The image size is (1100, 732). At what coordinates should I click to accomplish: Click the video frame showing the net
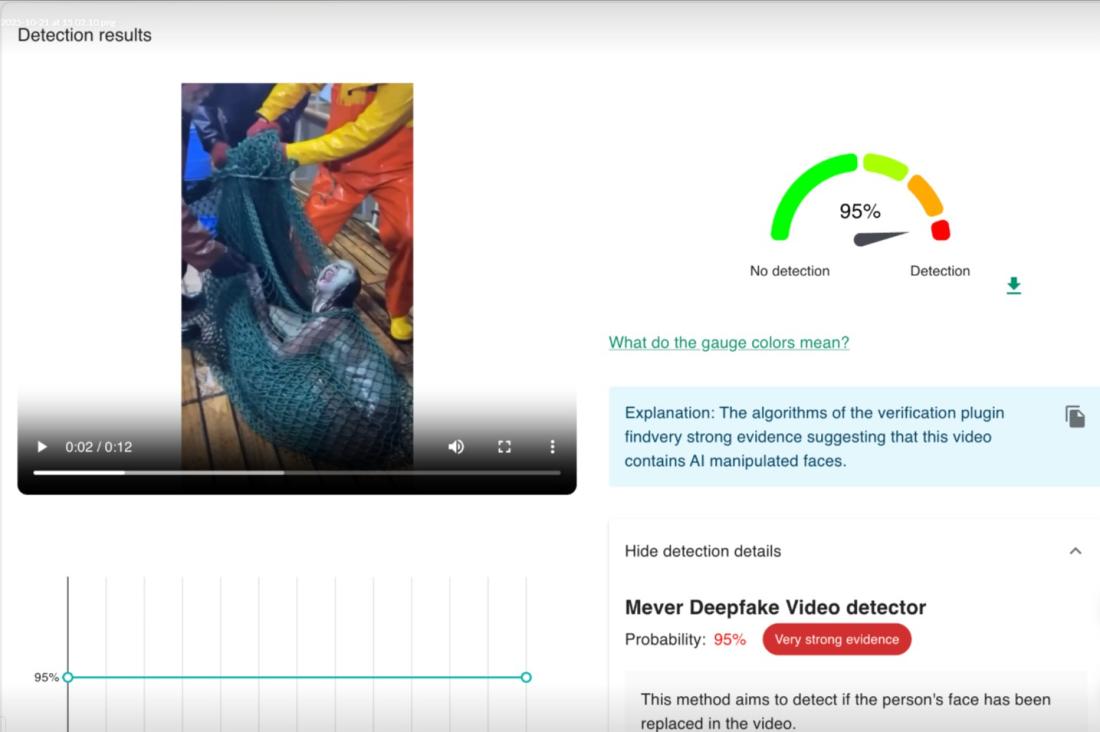tap(297, 270)
